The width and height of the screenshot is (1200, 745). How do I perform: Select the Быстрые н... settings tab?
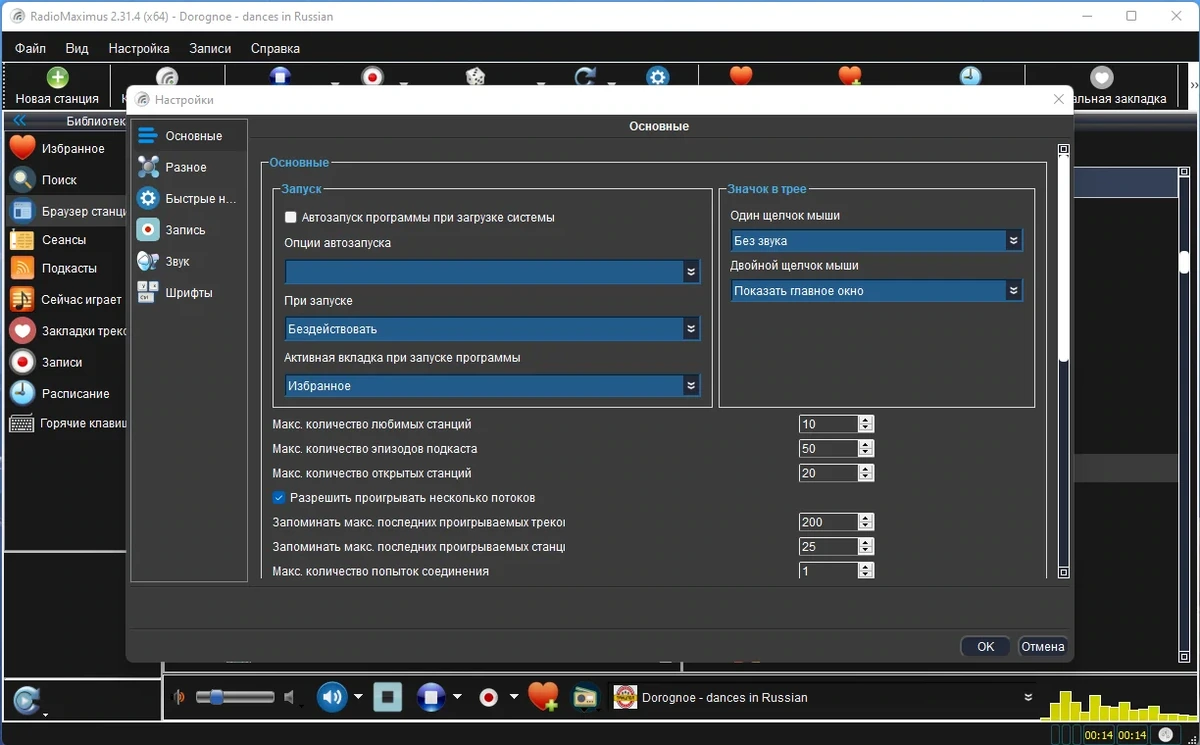189,198
